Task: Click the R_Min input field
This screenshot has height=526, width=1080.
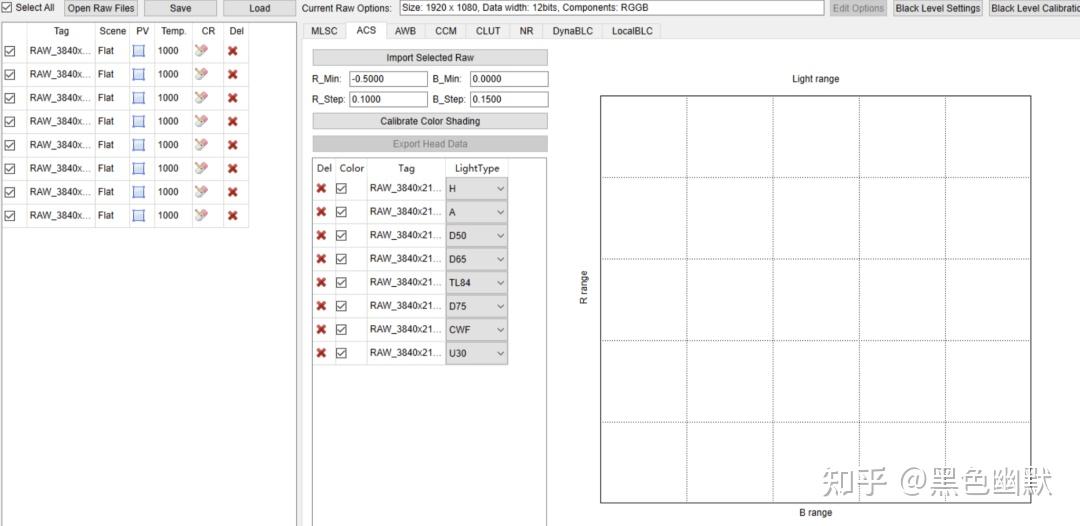Action: 388,79
